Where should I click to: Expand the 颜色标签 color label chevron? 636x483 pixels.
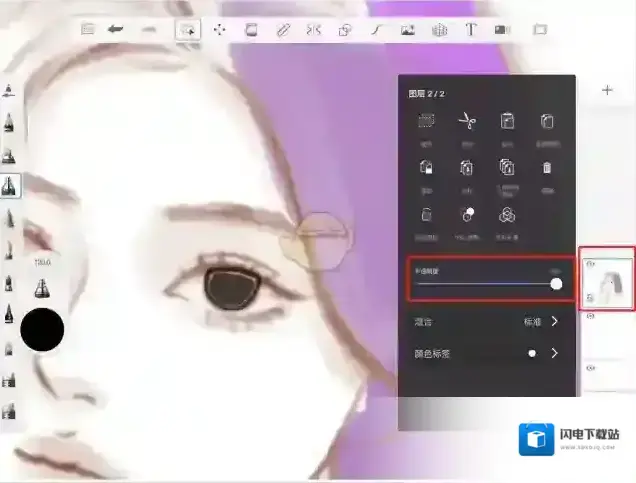coord(555,353)
